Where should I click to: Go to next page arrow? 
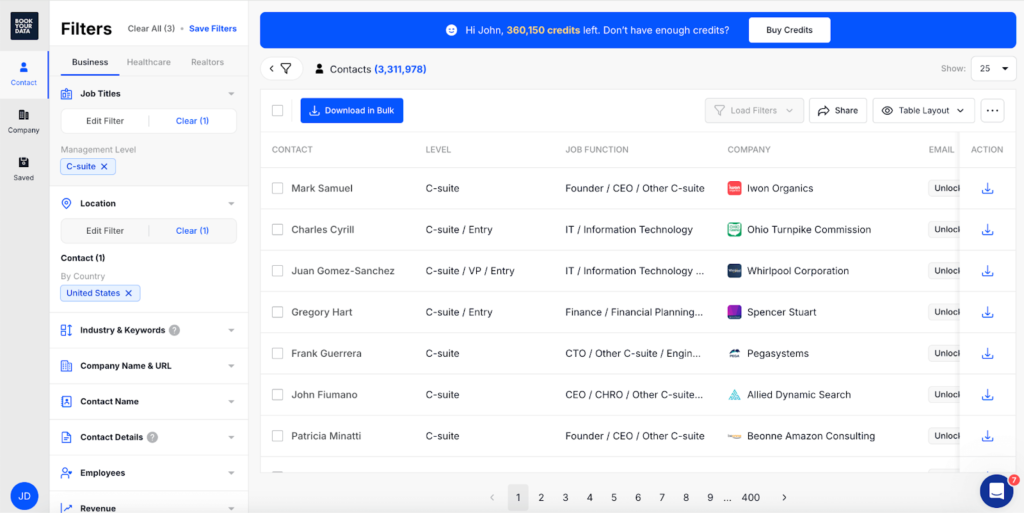coord(784,497)
